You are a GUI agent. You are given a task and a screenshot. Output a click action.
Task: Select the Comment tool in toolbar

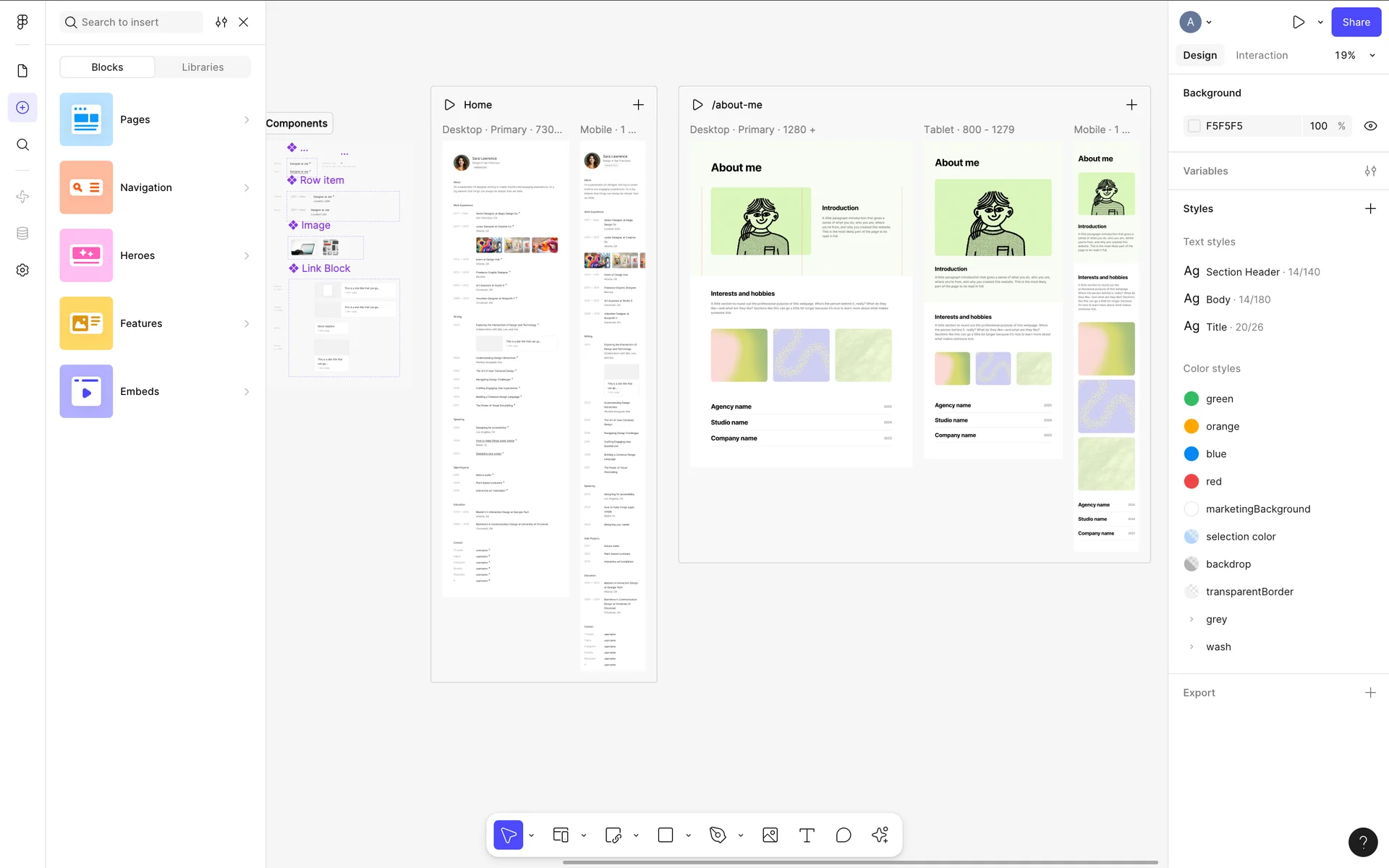pyautogui.click(x=844, y=835)
